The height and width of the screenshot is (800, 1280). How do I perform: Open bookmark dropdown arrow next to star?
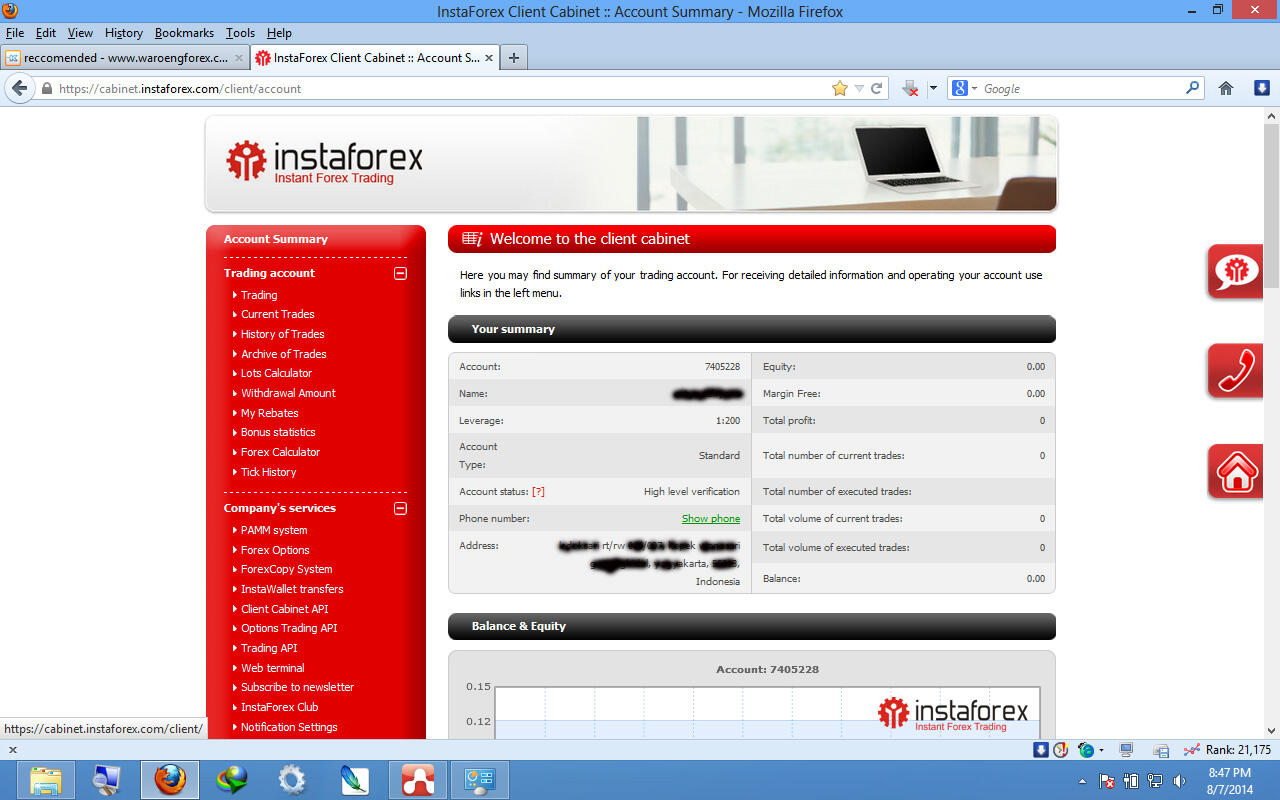point(859,89)
